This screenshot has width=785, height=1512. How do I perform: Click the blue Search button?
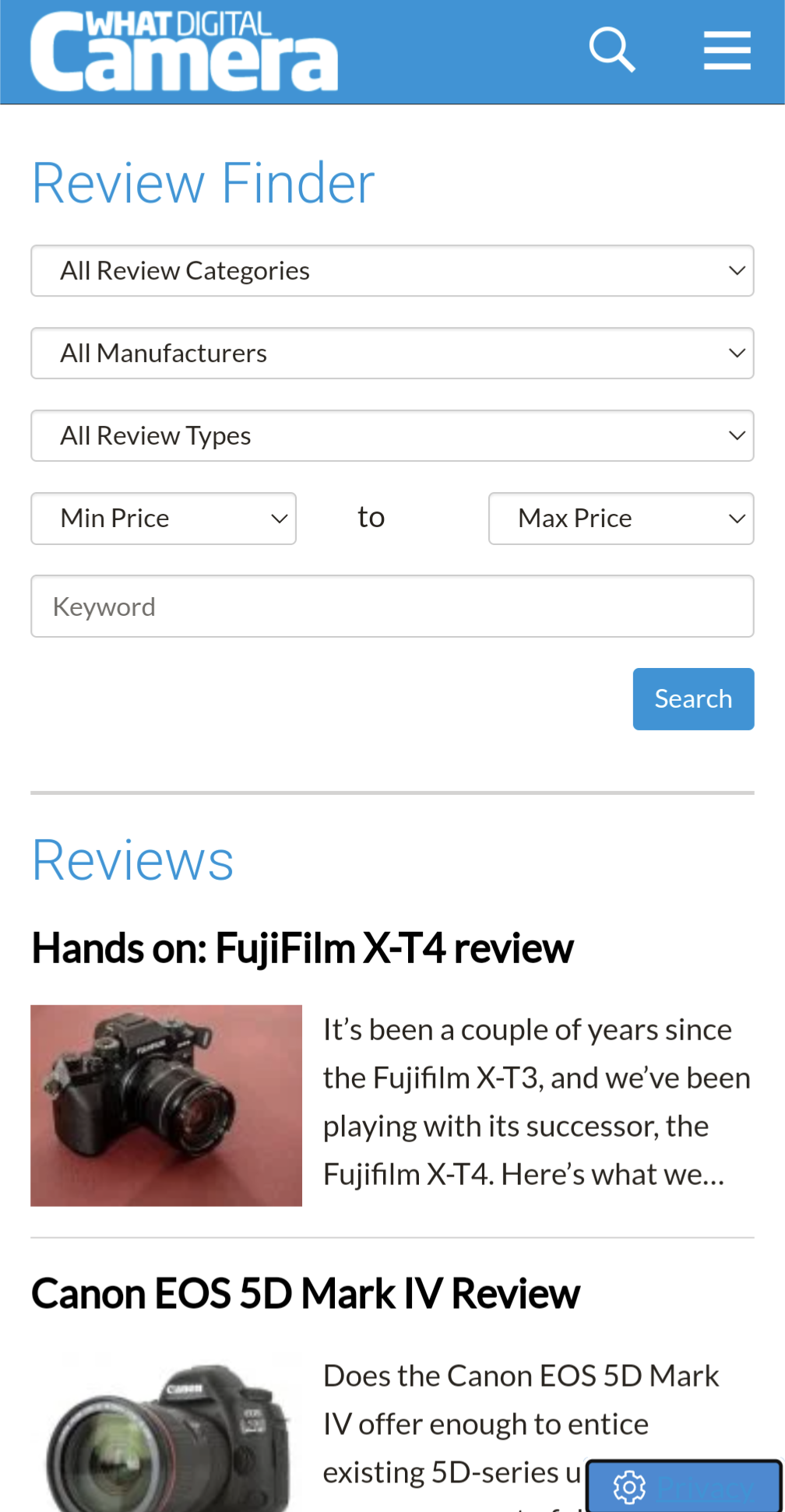(693, 699)
